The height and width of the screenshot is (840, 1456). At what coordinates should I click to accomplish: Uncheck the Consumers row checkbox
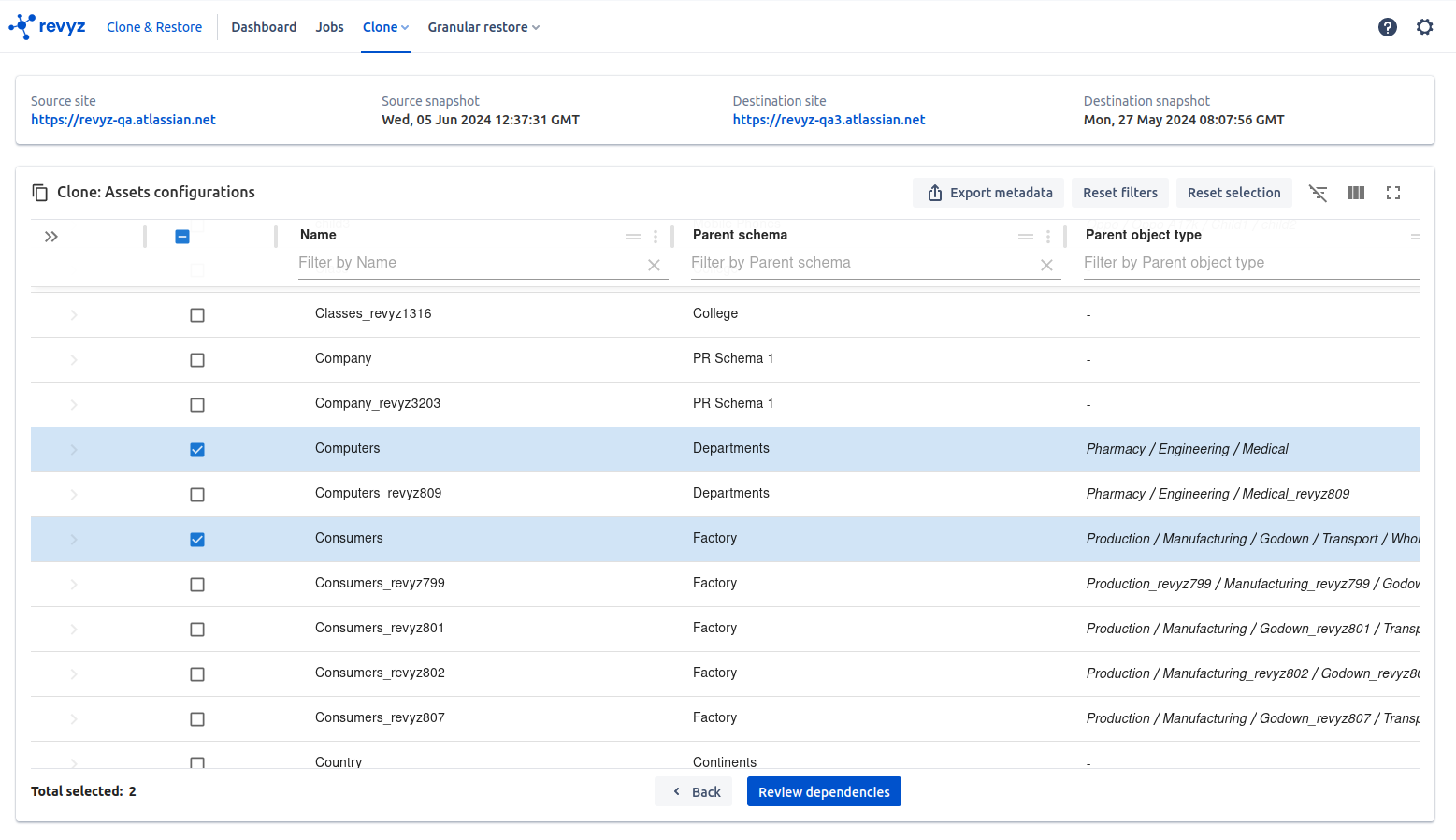(x=197, y=540)
